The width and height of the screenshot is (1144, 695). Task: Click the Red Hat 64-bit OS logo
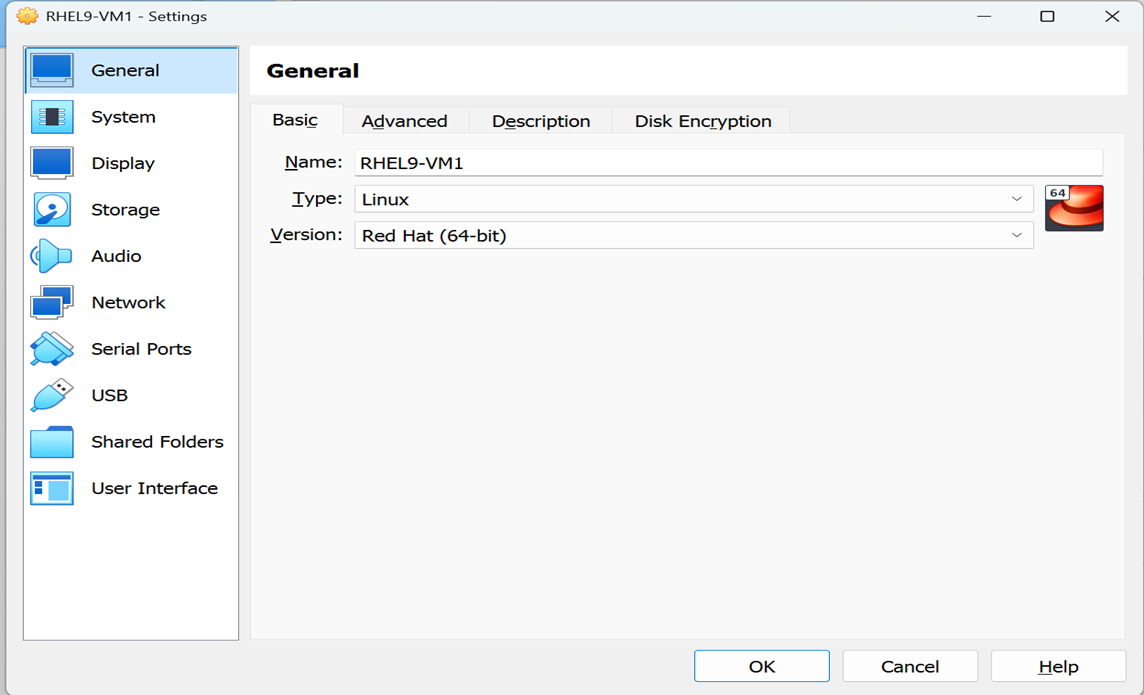coord(1074,208)
